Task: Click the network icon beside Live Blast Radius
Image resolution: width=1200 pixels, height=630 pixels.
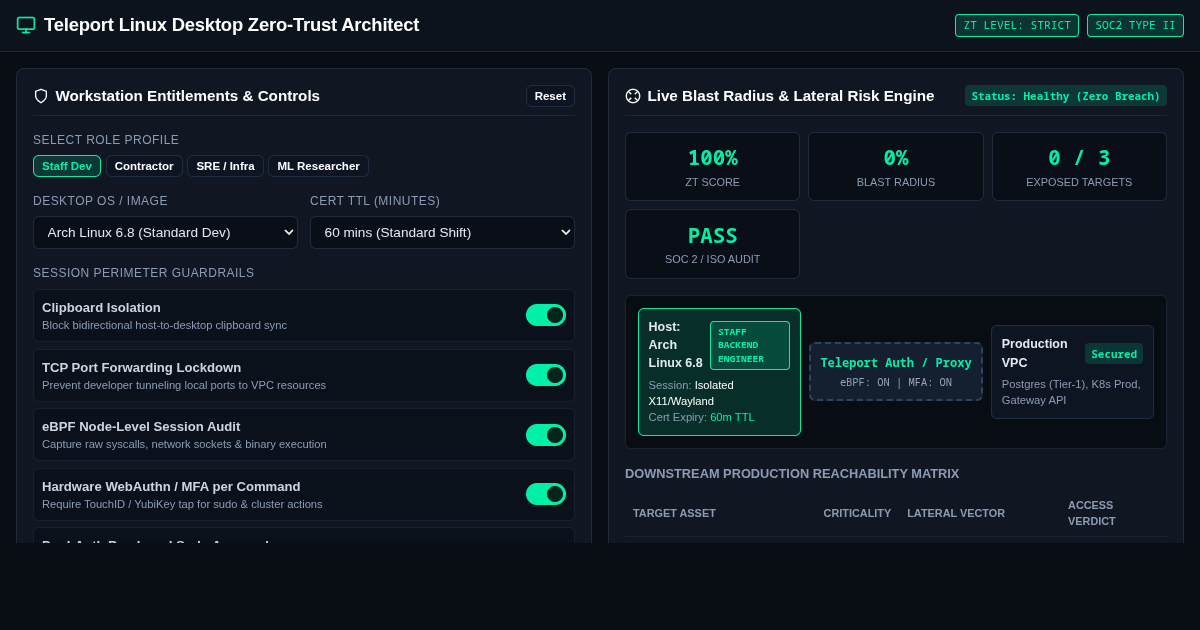Action: (633, 96)
